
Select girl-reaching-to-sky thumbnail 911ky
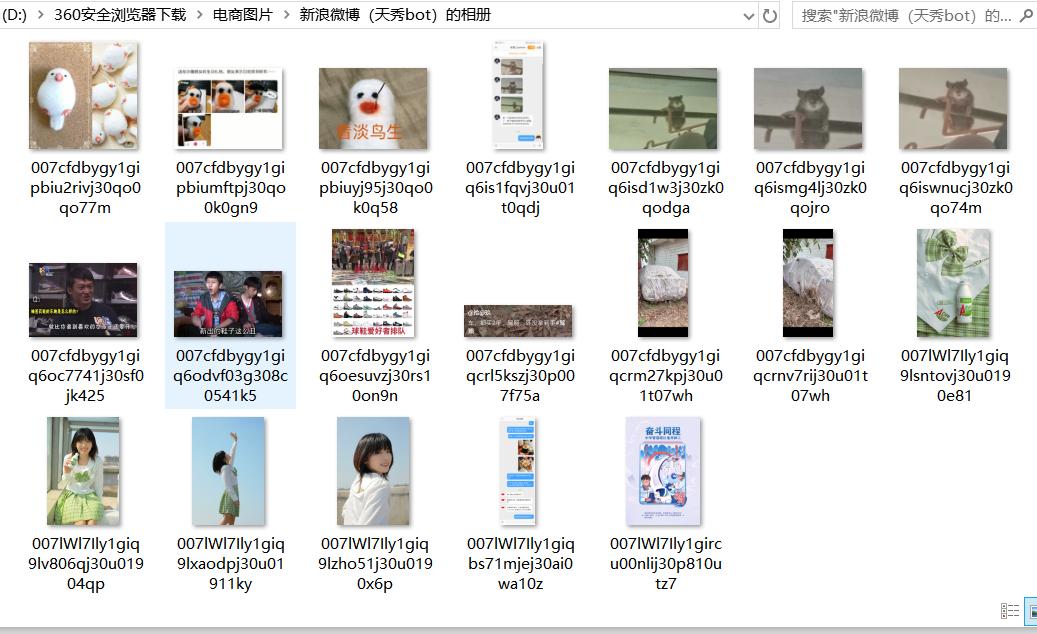point(228,471)
